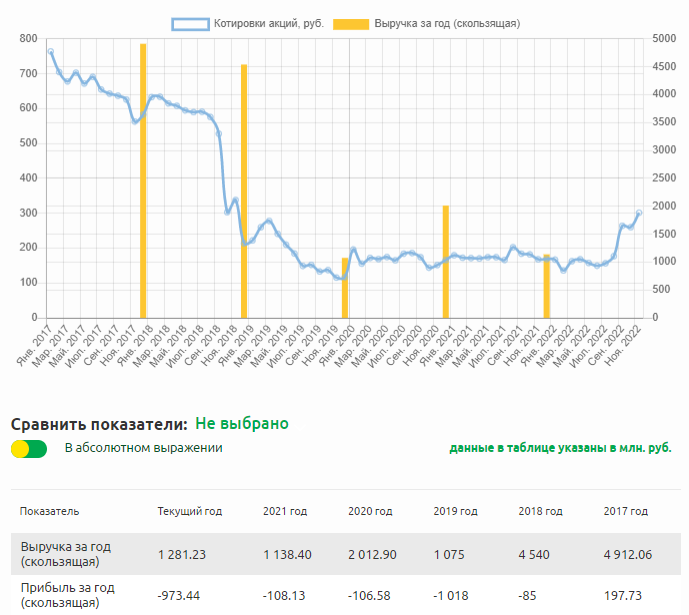Click the 'Показатель' column header
Screen dimensions: 689x615
[x=49, y=511]
